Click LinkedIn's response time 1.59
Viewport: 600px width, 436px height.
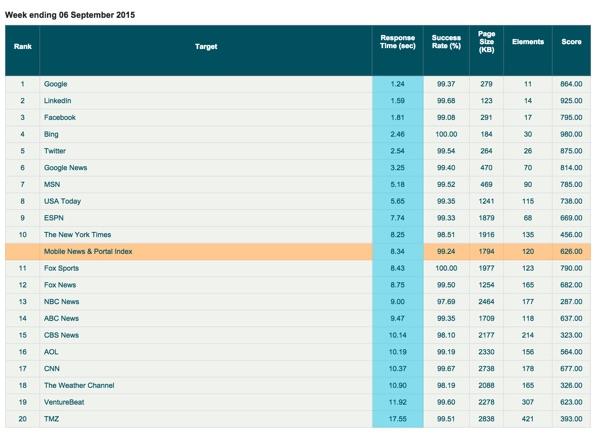pos(398,101)
